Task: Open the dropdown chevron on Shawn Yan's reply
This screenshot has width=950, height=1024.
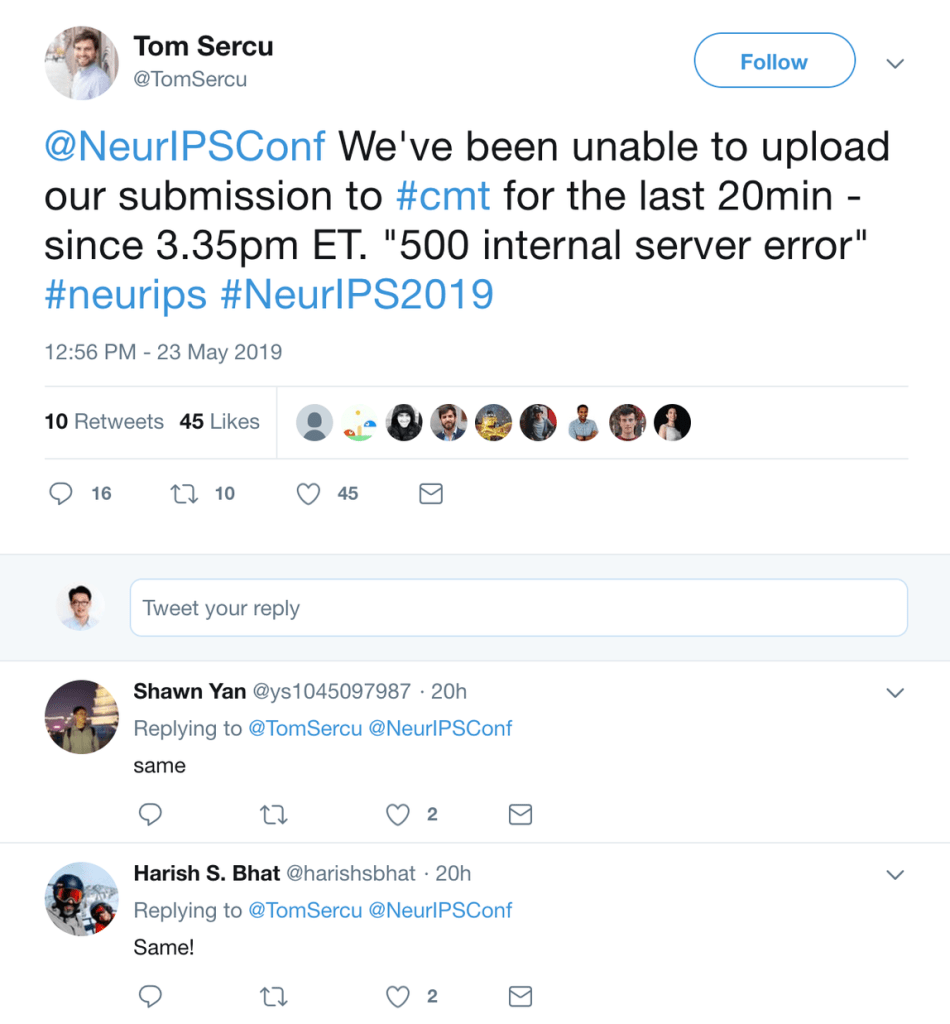Action: point(895,692)
